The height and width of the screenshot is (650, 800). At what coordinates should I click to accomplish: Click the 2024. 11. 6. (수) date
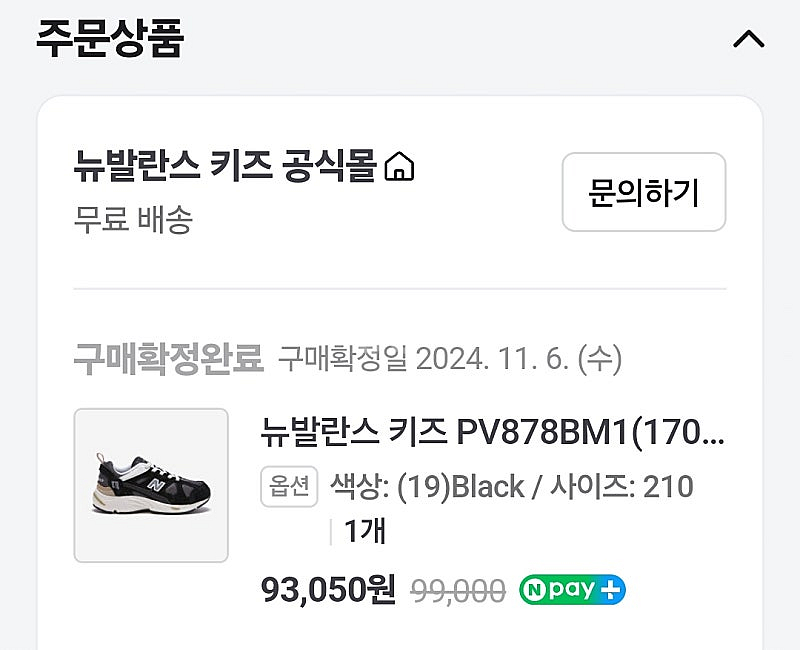518,357
